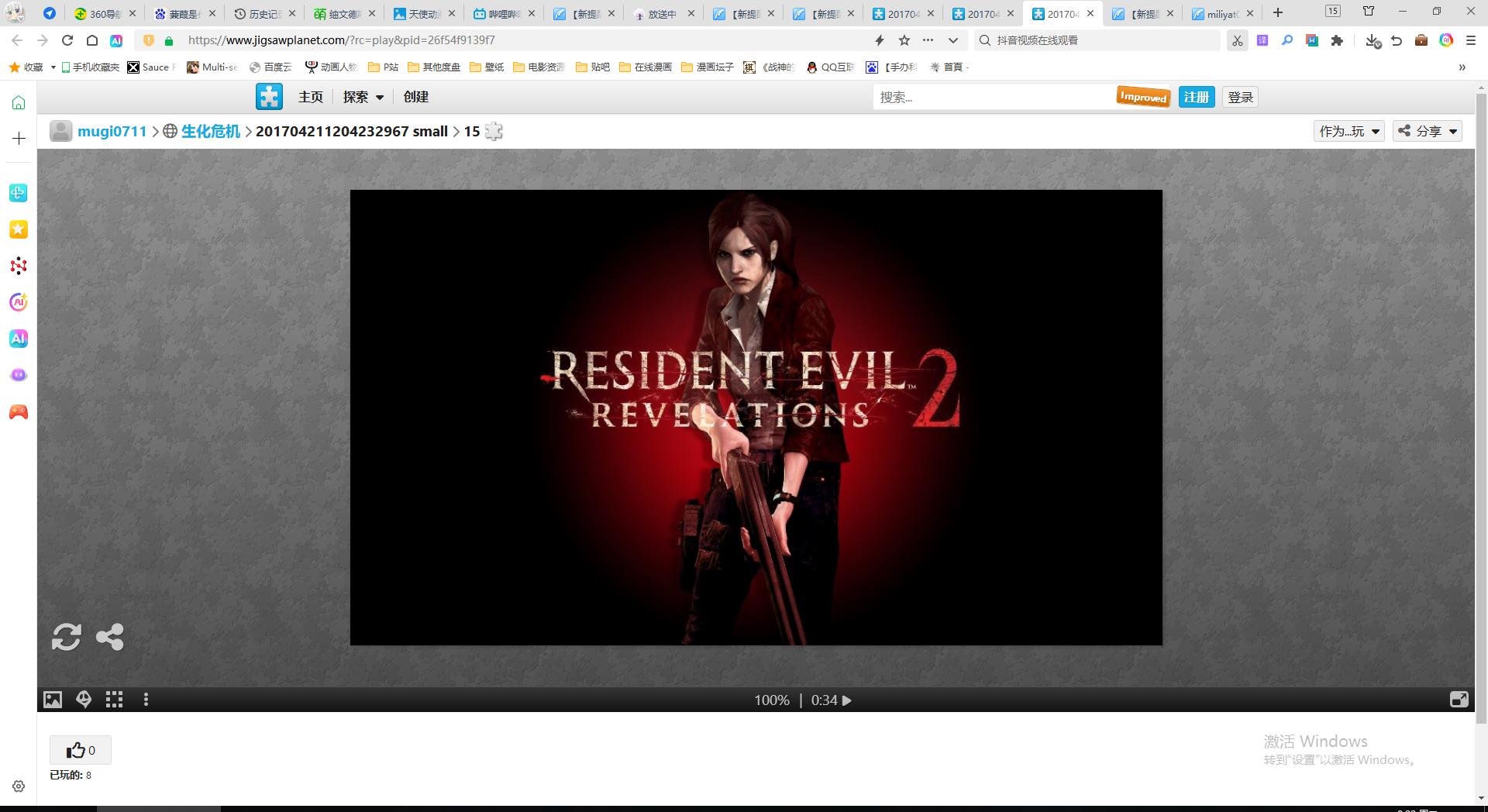Resume the puzzle timer with play arrow
Image resolution: width=1488 pixels, height=812 pixels.
coord(846,700)
